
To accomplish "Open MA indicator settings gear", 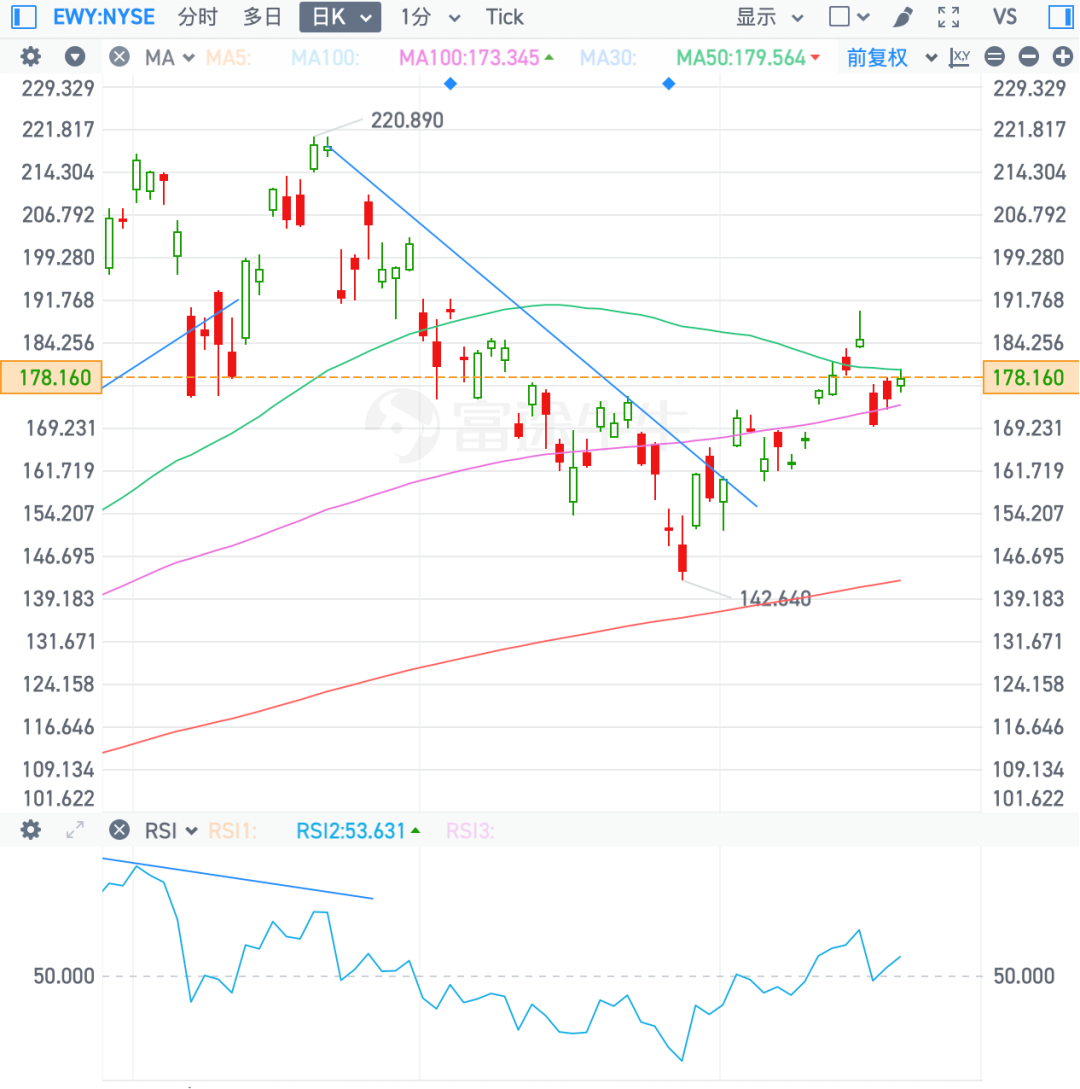I will 30,57.
